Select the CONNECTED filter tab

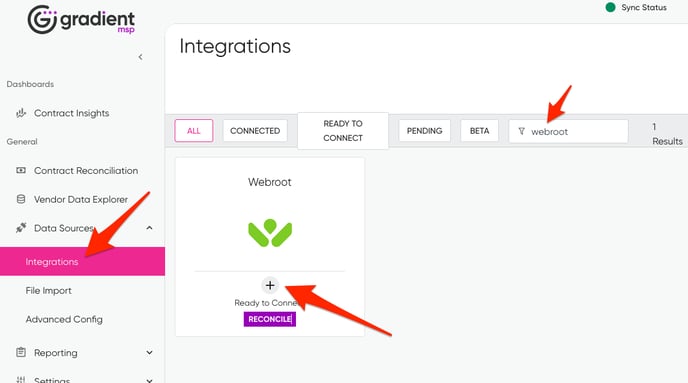(x=255, y=131)
